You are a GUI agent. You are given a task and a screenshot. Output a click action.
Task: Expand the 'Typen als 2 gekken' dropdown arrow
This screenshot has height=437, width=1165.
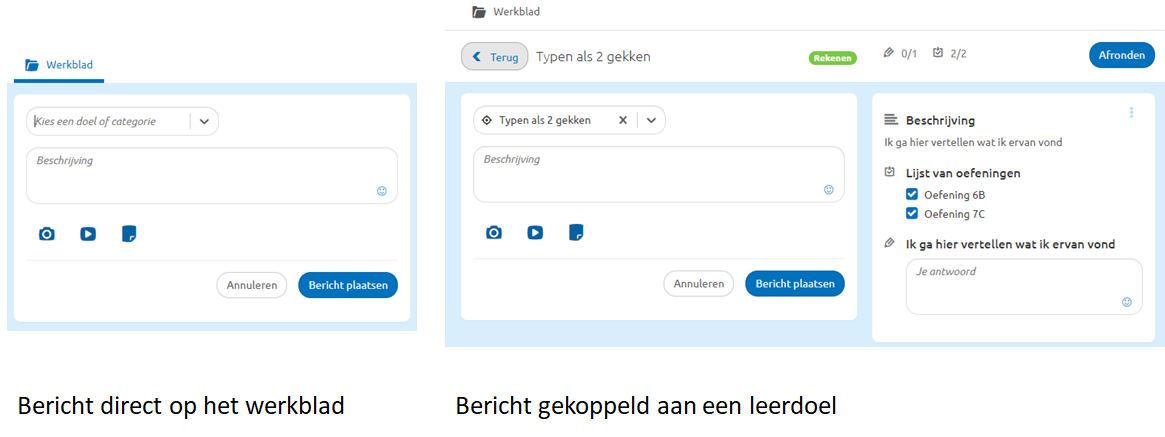(x=651, y=120)
